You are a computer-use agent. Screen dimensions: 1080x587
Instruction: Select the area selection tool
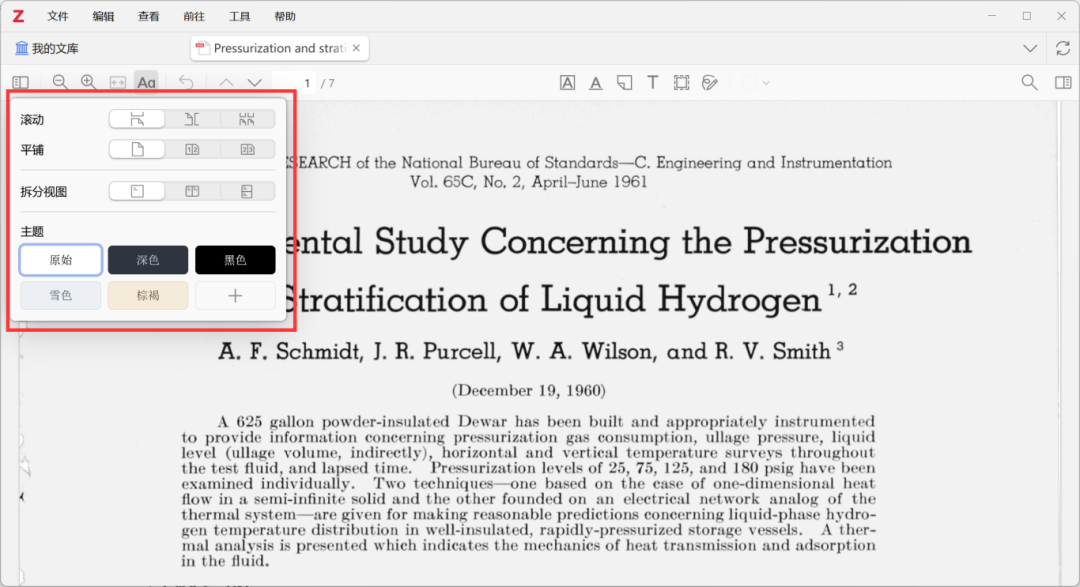pos(681,83)
